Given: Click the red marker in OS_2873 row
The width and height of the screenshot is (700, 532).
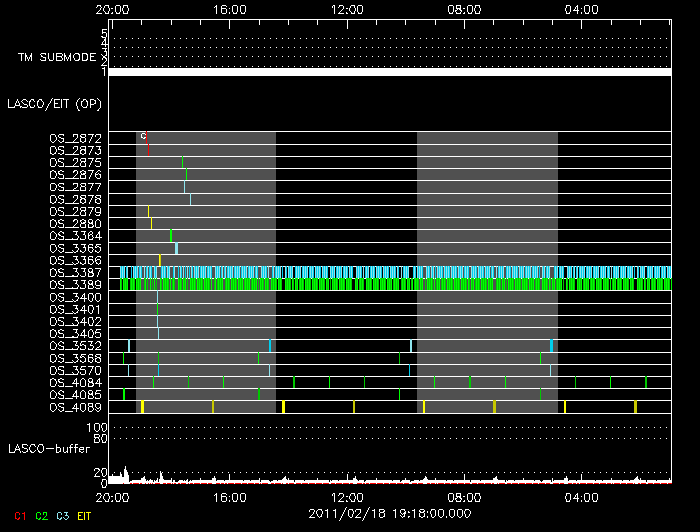Looking at the screenshot, I should pos(148,150).
